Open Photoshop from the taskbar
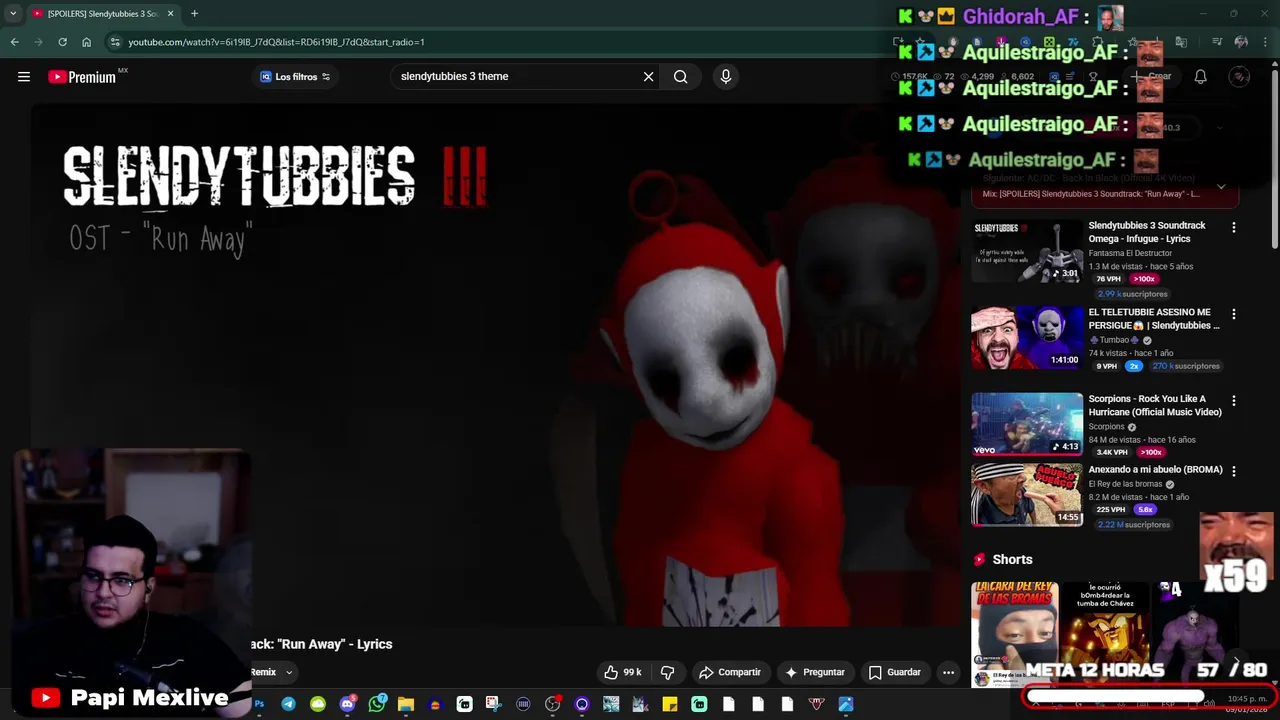This screenshot has height=720, width=1280. pyautogui.click(x=259, y=704)
